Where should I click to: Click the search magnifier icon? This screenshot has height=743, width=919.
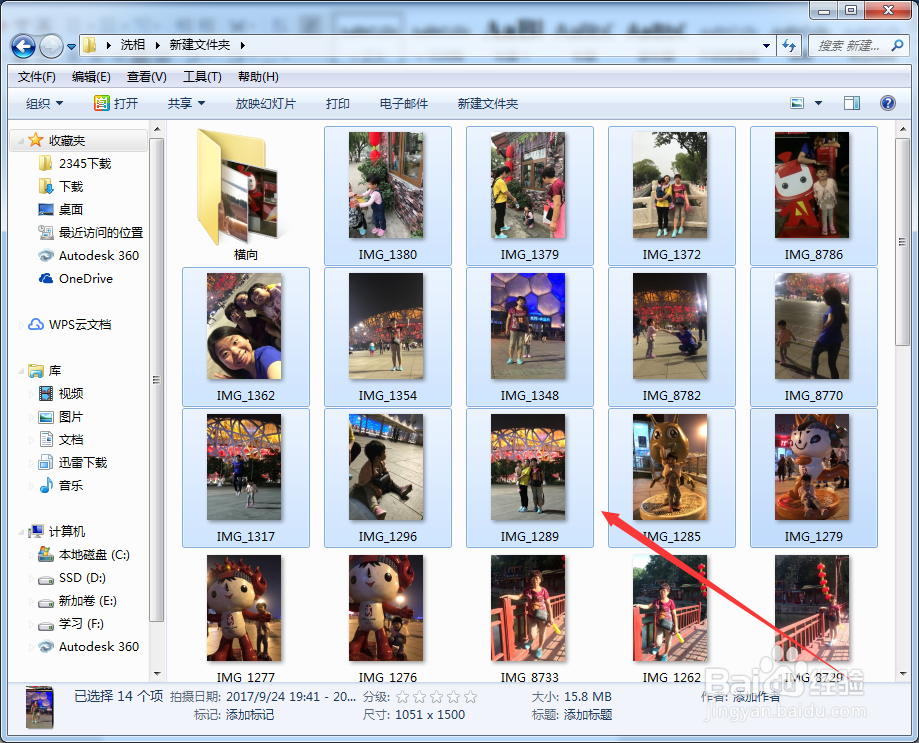(897, 45)
